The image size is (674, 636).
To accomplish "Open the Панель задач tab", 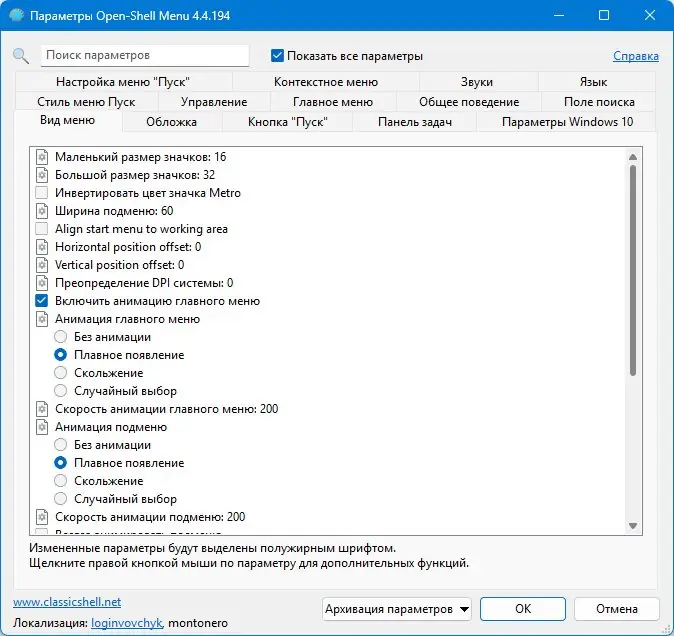I will coord(415,122).
